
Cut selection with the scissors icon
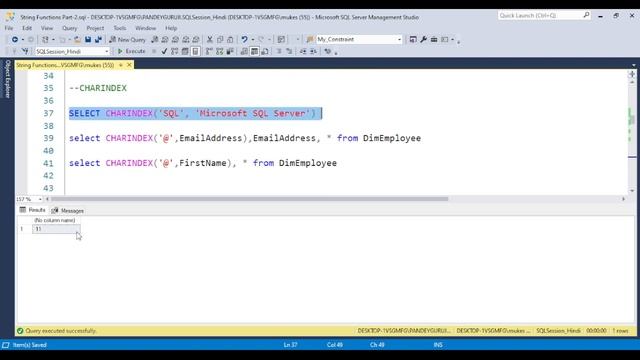point(209,40)
